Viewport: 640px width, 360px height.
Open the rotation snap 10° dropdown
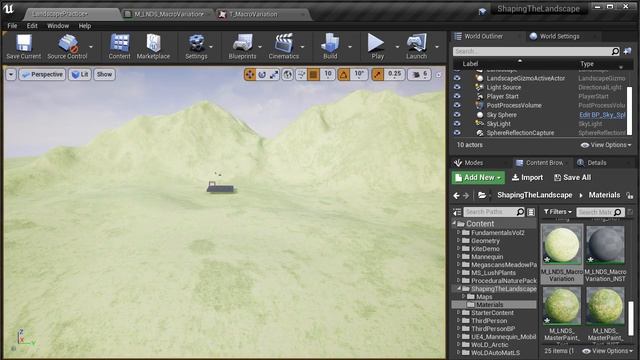point(358,74)
